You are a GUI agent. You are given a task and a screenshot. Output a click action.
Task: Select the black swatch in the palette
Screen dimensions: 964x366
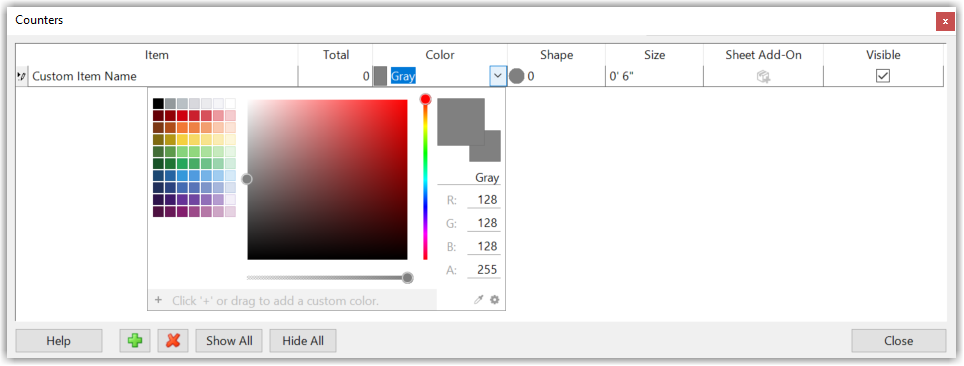(x=159, y=103)
